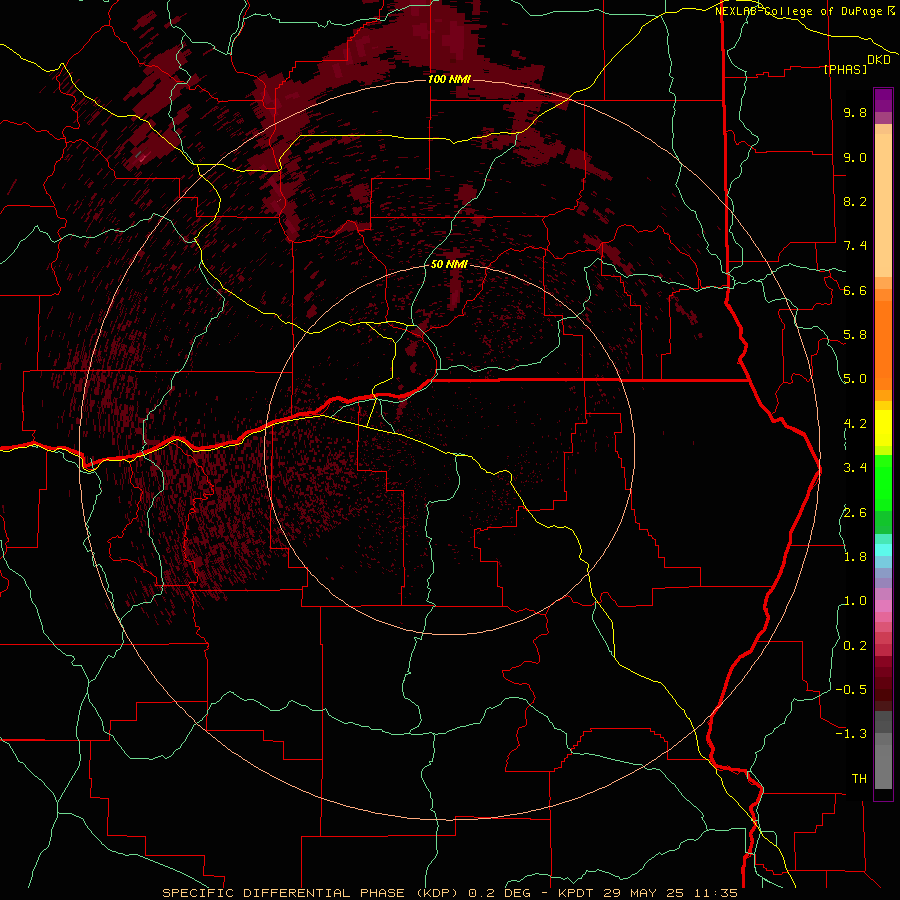
Task: Pick the yellow segment of the color bar
Action: (x=883, y=428)
